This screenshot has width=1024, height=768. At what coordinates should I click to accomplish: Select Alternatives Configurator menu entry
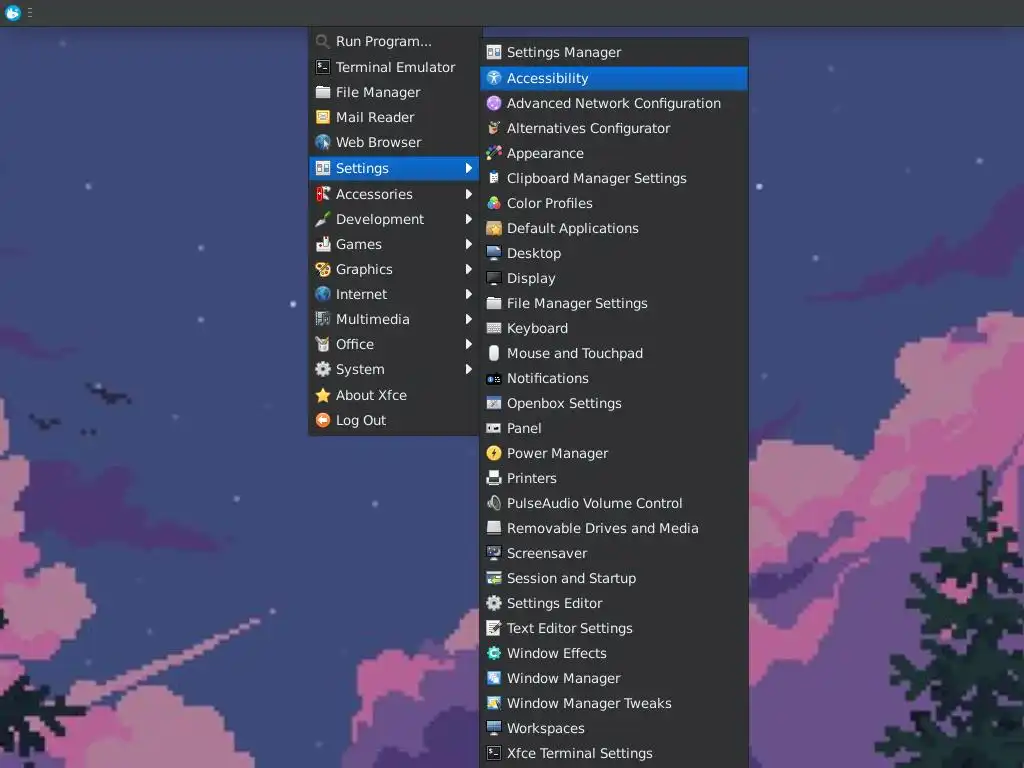click(x=614, y=128)
